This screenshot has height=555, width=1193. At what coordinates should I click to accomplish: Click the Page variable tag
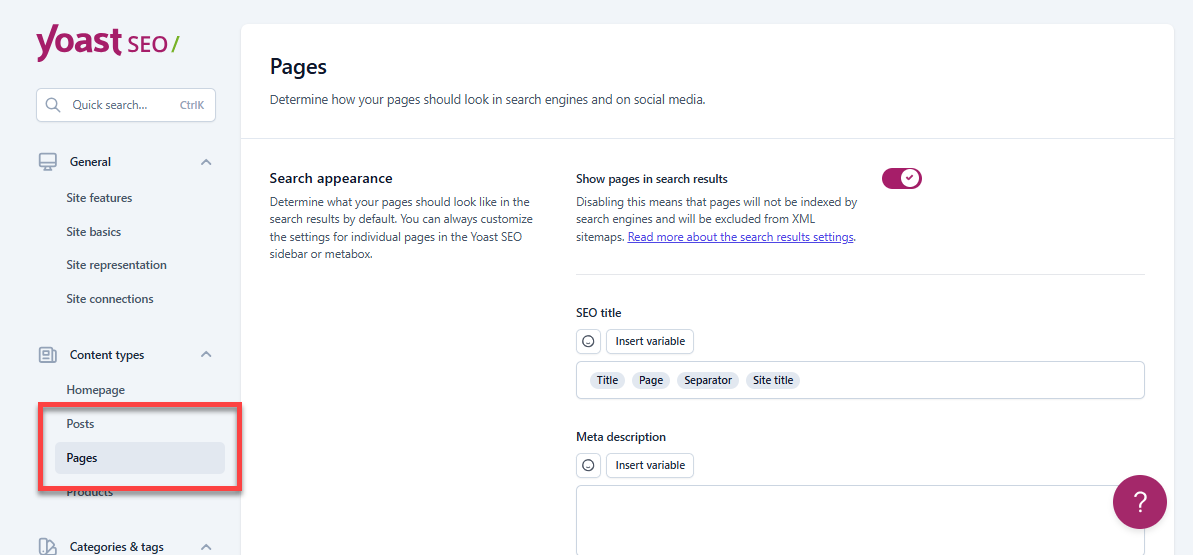coord(651,380)
